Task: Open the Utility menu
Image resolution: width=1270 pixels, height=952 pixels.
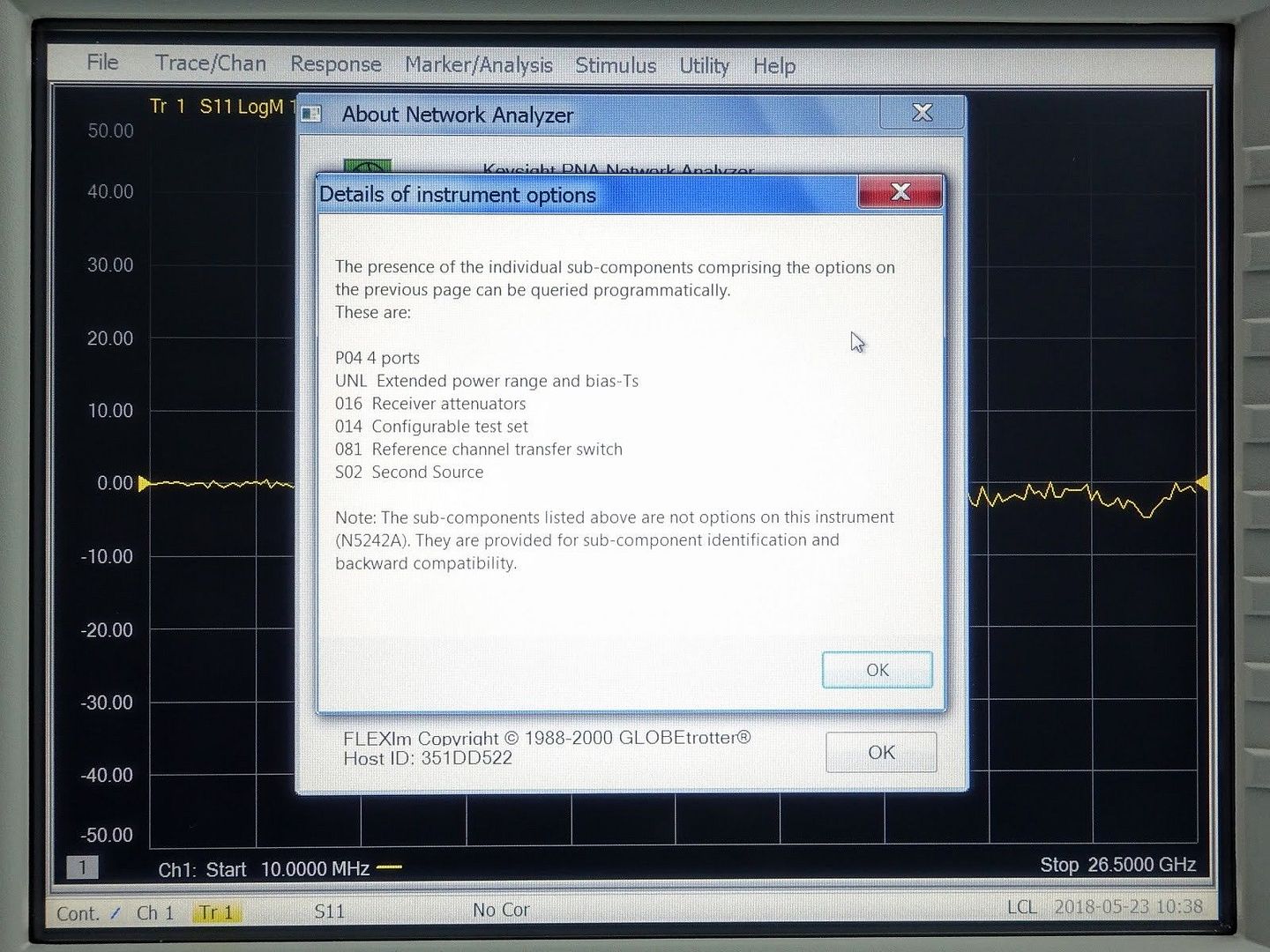Action: tap(704, 66)
